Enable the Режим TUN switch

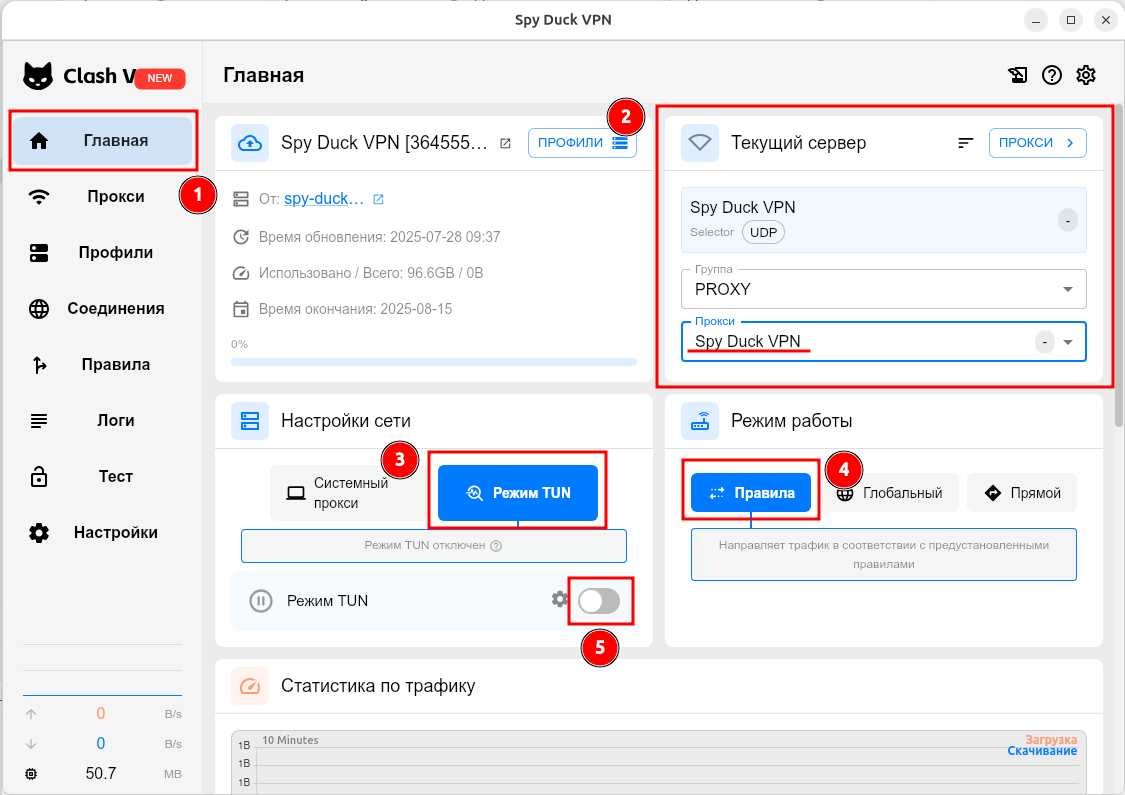[599, 601]
